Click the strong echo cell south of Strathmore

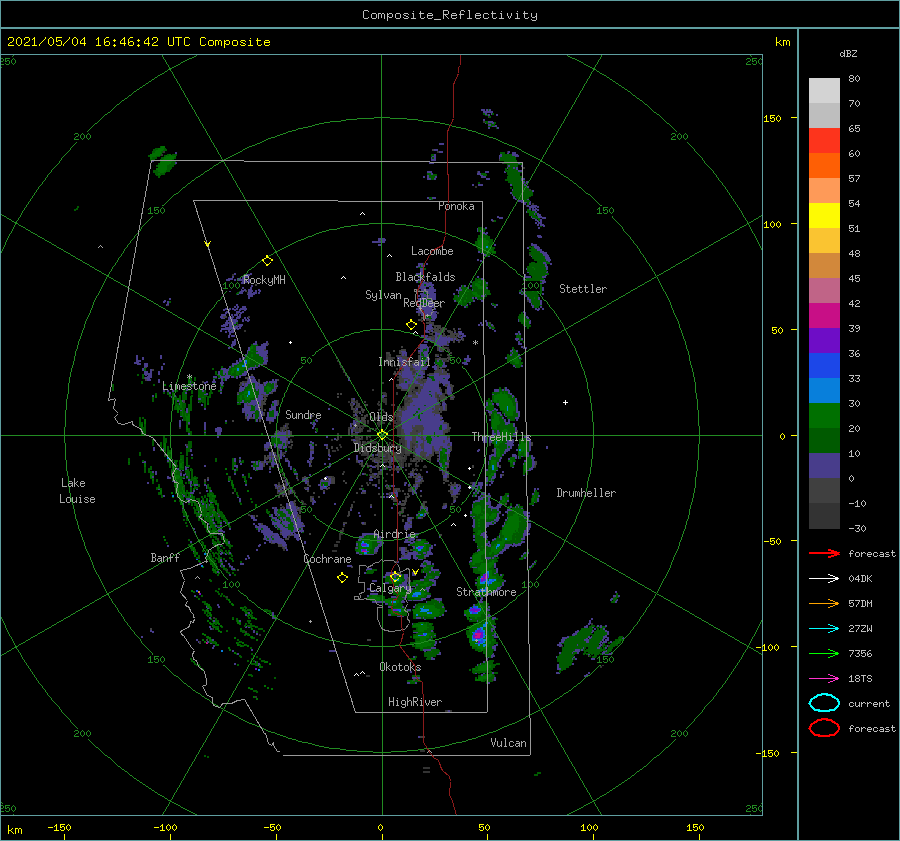tap(478, 635)
